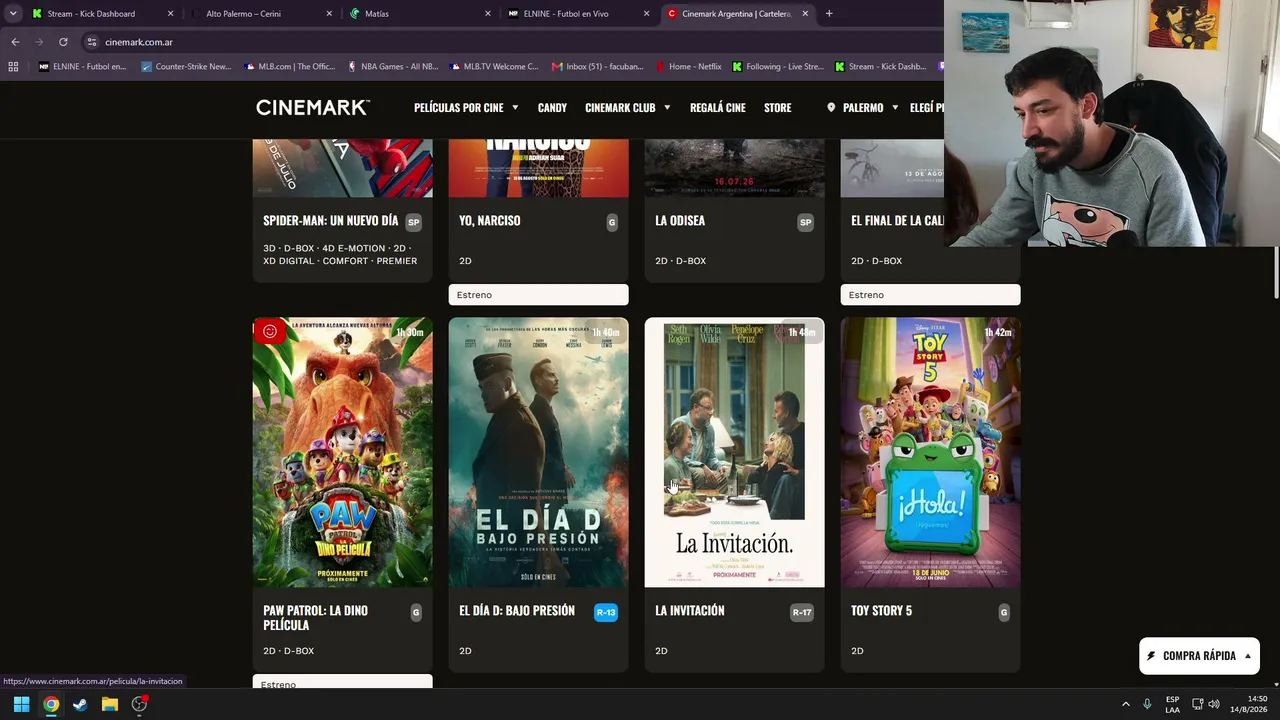This screenshot has width=1280, height=720.
Task: Click the R-13 badge for El Día D
Action: (x=606, y=612)
